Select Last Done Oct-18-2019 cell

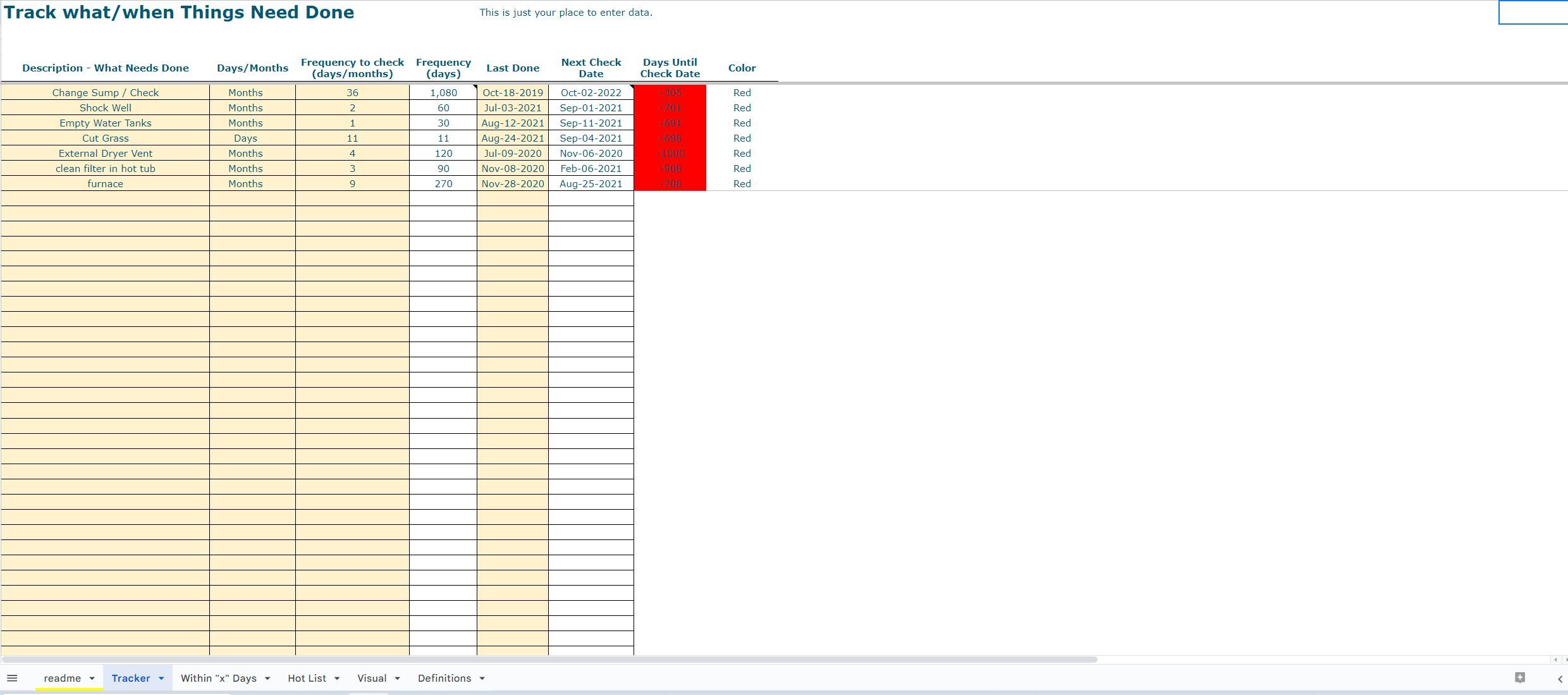(513, 92)
